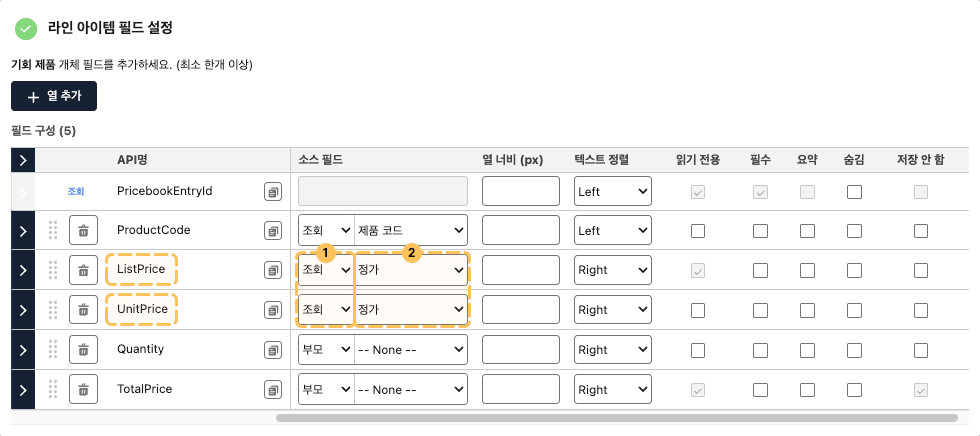Image resolution: width=980 pixels, height=436 pixels.
Task: Copy API name icon next to PricebookEntryId
Action: point(272,192)
